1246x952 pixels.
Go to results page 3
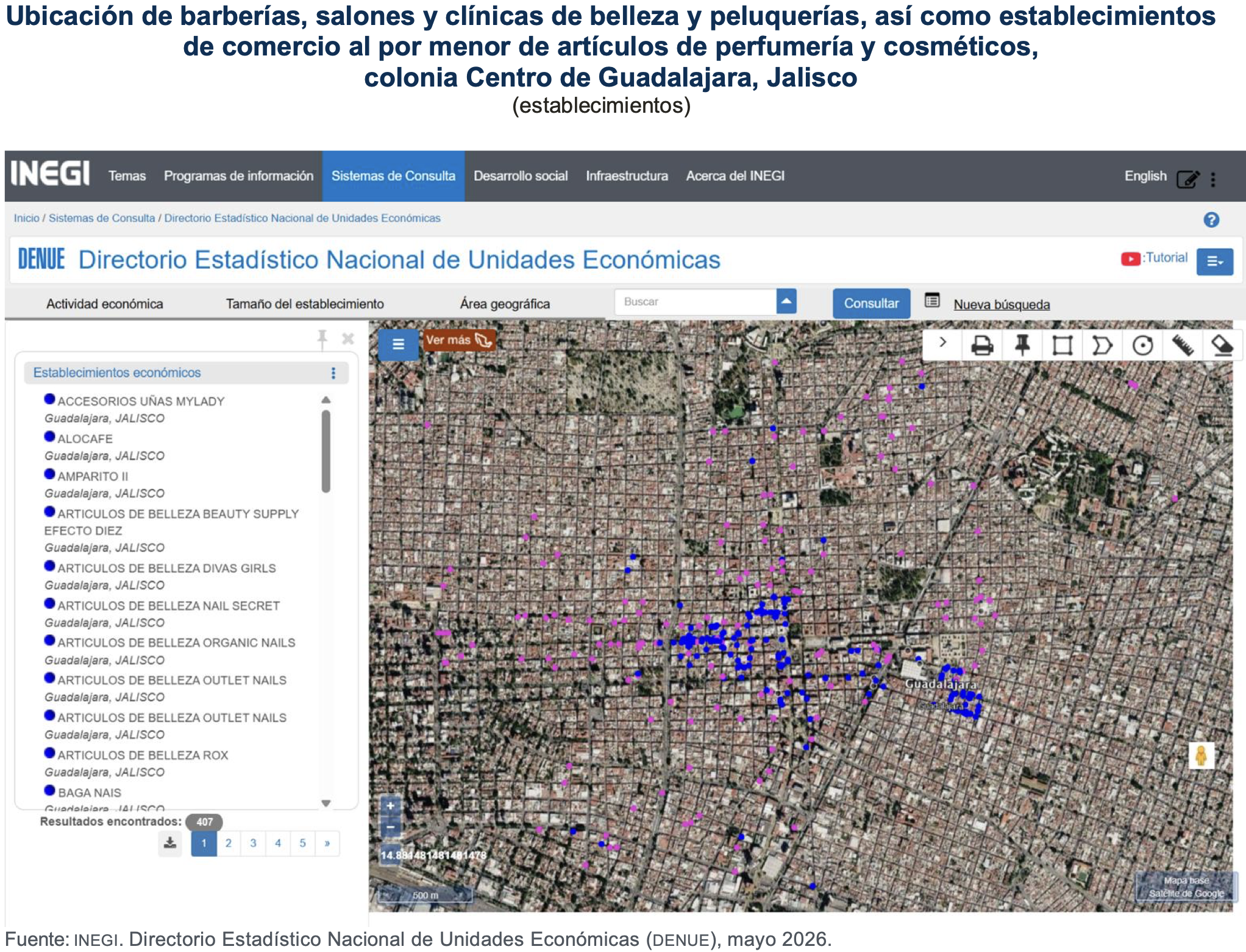point(253,844)
